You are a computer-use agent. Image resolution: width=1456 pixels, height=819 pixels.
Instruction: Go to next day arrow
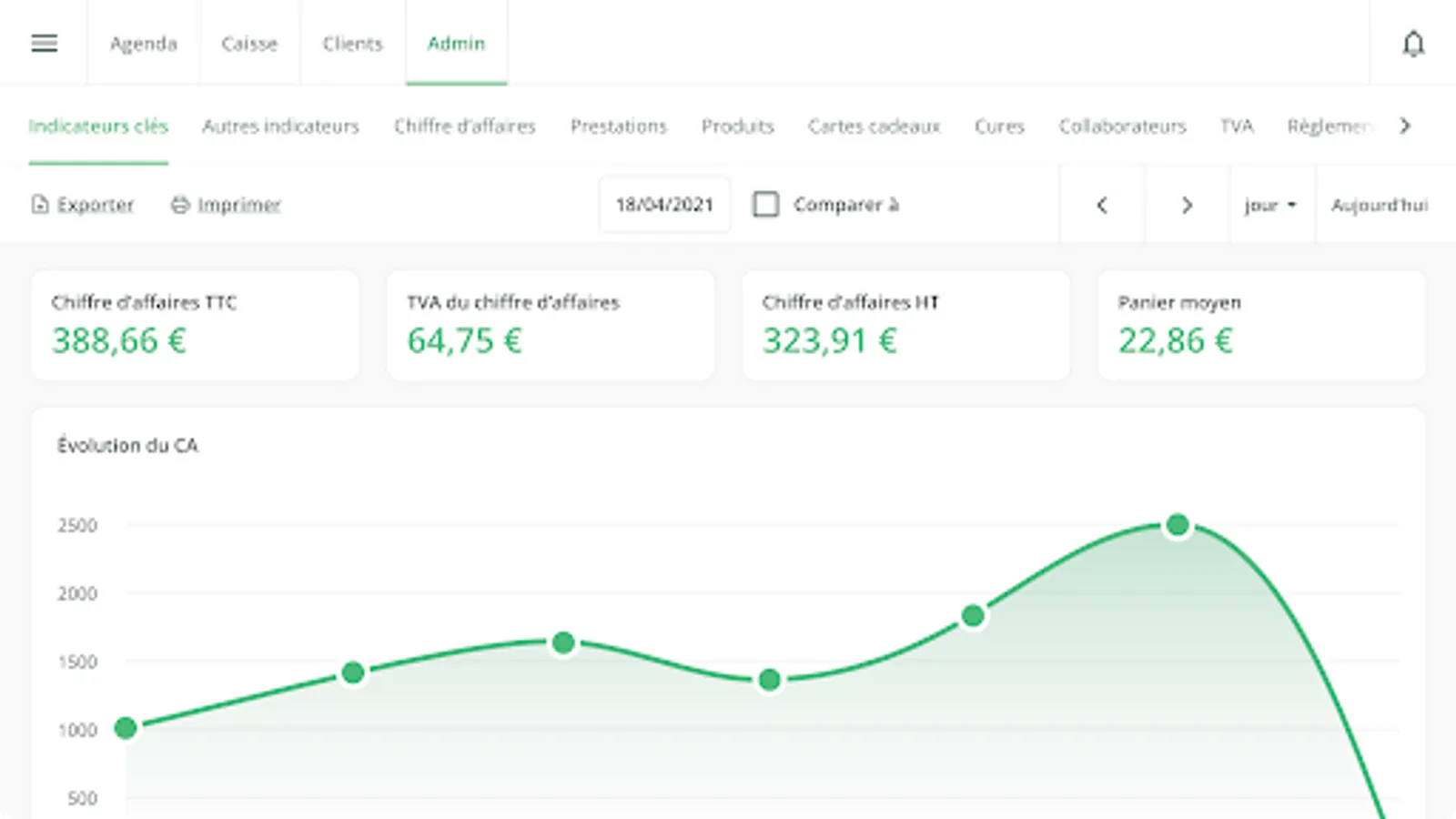click(x=1187, y=205)
